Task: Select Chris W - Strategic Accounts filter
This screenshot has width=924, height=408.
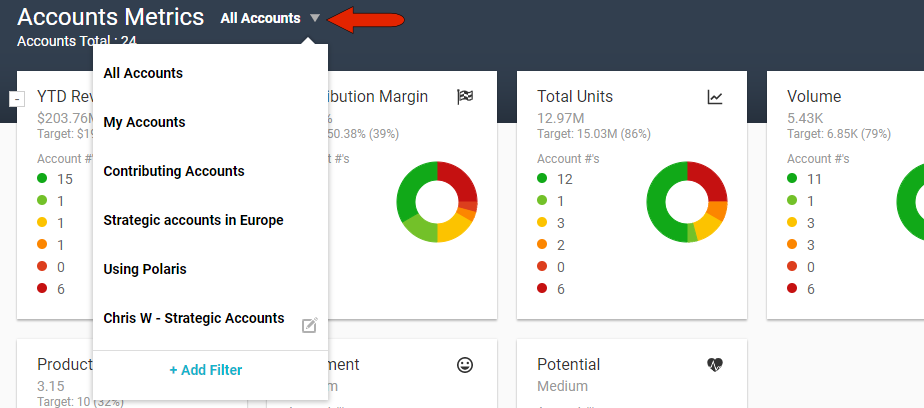Action: click(x=194, y=318)
